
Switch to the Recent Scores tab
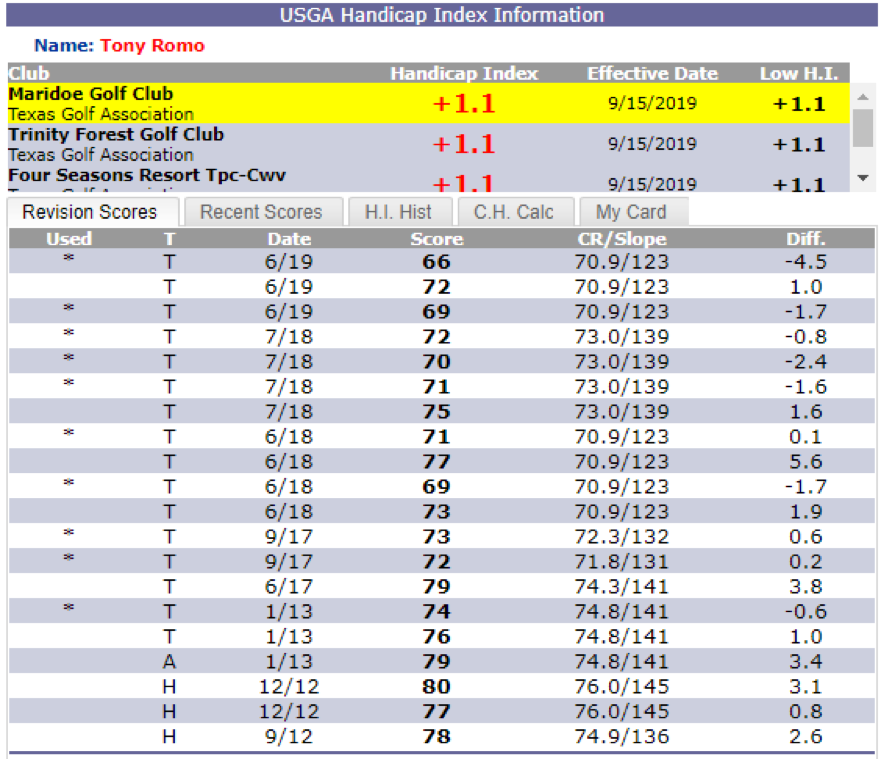260,212
